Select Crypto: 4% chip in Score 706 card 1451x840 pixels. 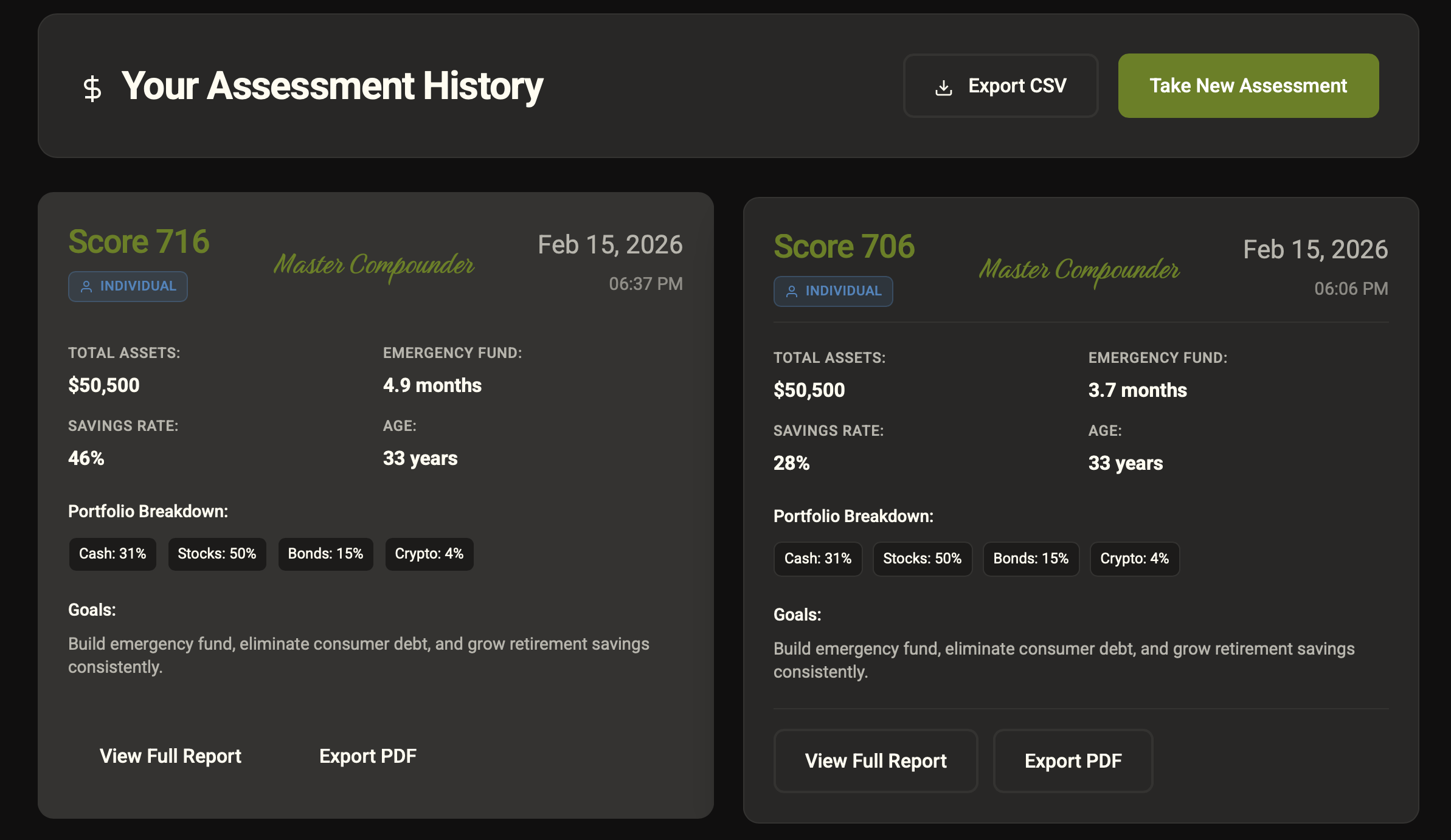click(x=1134, y=559)
